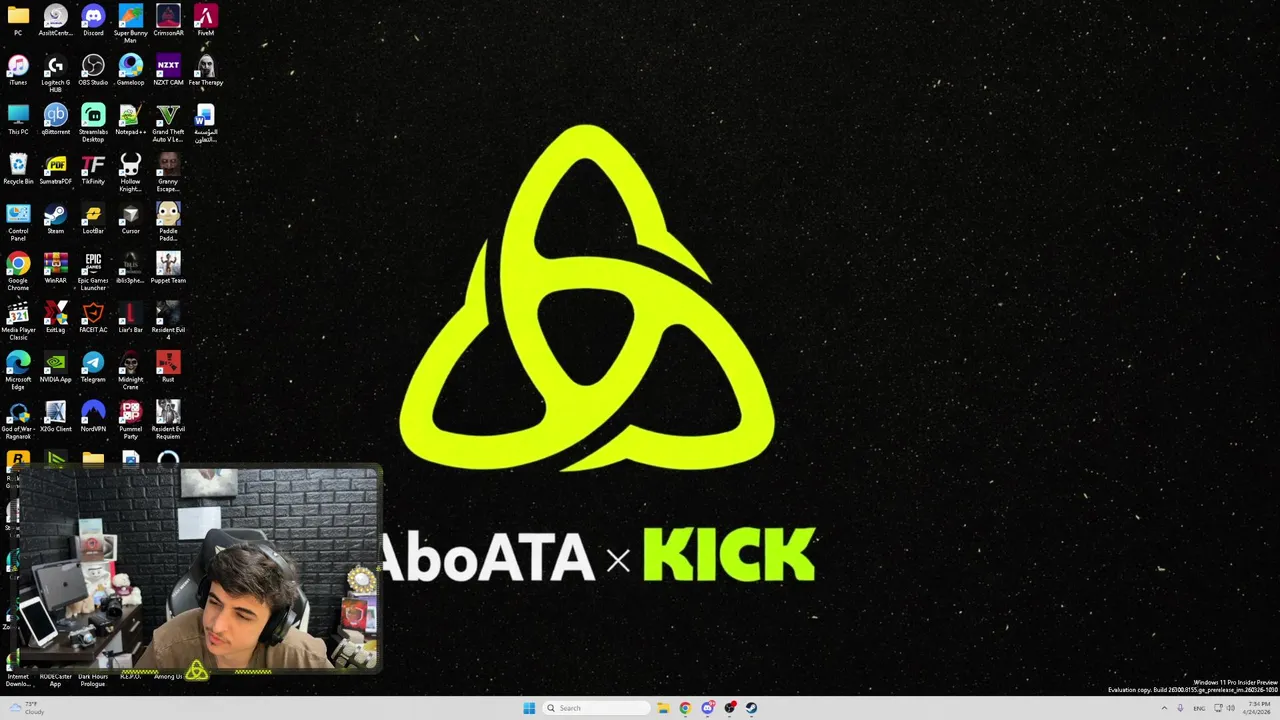Open the FiveM shortcut
Viewport: 1280px width, 720px height.
(x=205, y=20)
